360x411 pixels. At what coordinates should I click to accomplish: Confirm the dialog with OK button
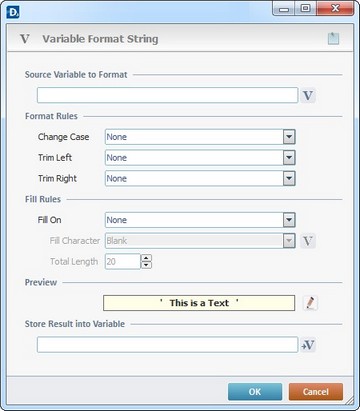[x=255, y=392]
